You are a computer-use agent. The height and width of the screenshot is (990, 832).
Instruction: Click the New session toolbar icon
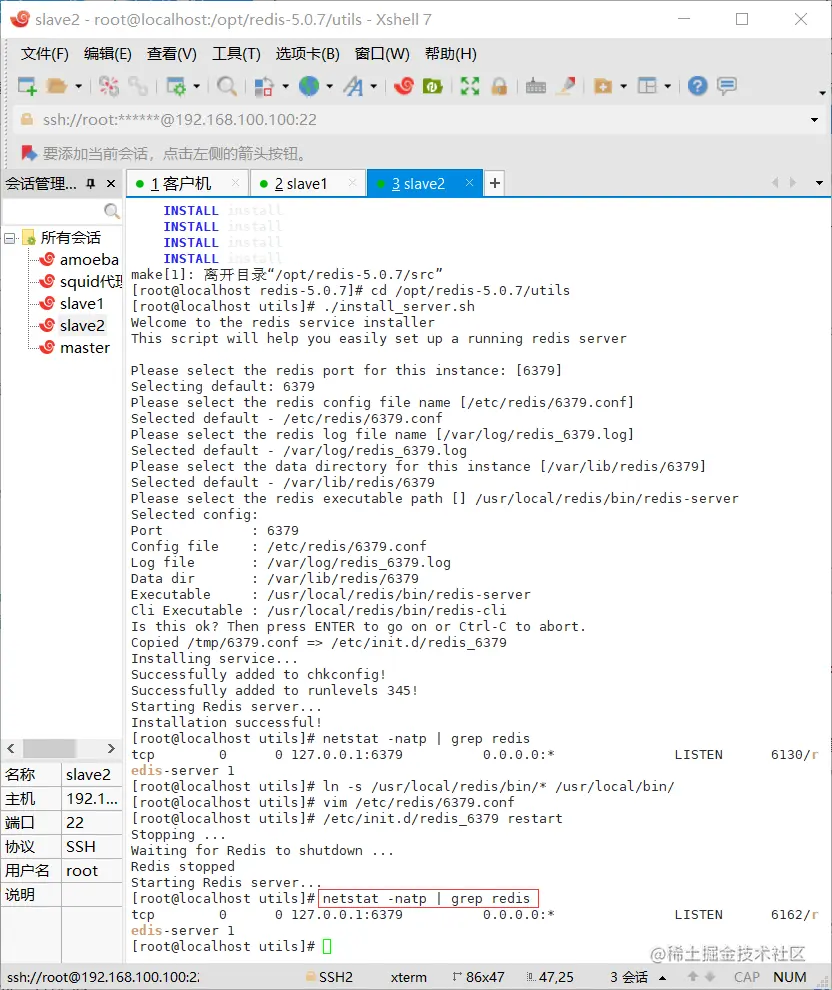click(x=27, y=86)
